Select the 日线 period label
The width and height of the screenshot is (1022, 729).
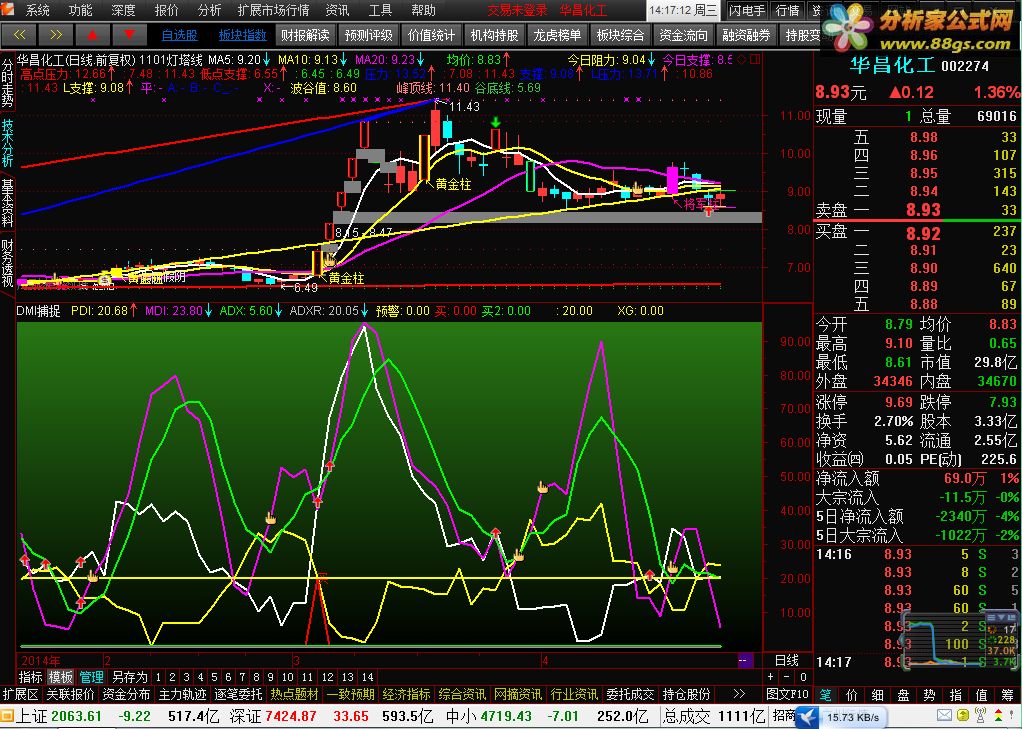click(787, 661)
